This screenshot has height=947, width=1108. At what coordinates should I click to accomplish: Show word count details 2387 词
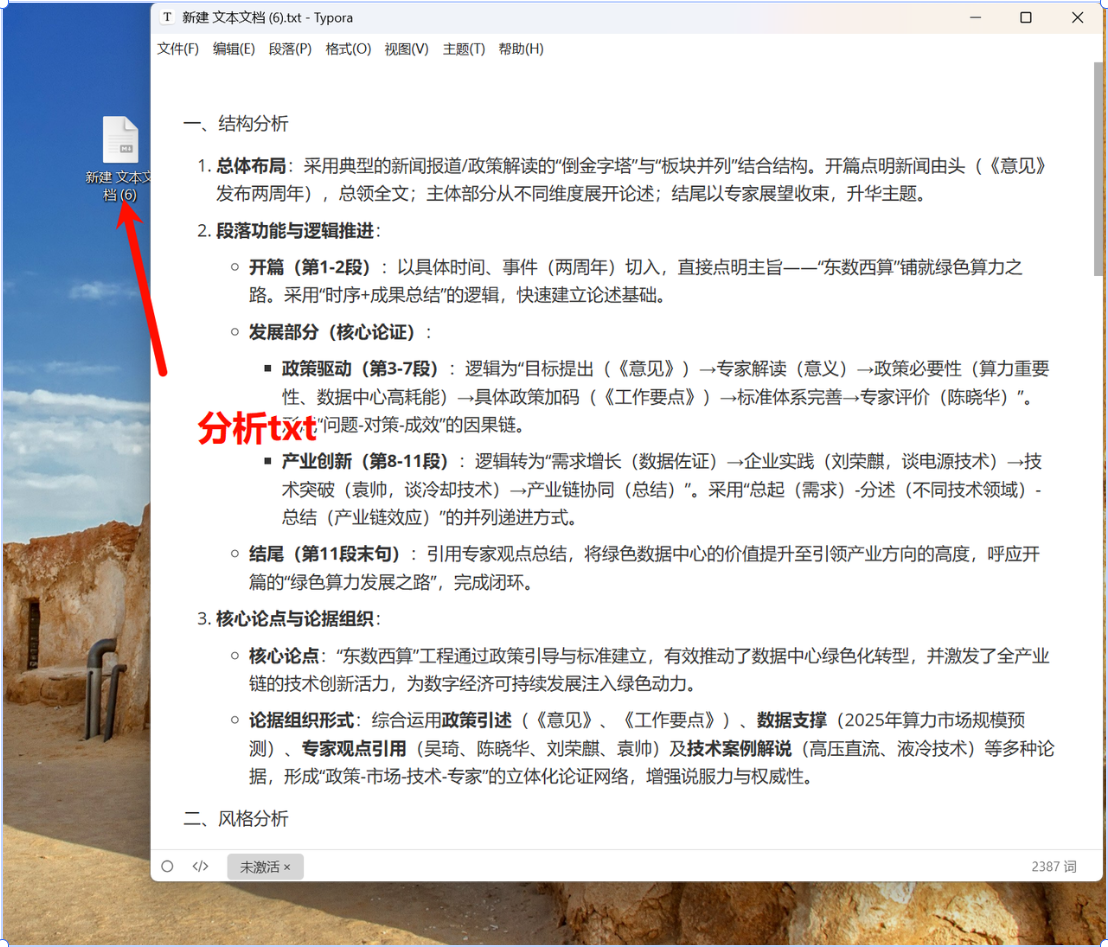pyautogui.click(x=1054, y=866)
